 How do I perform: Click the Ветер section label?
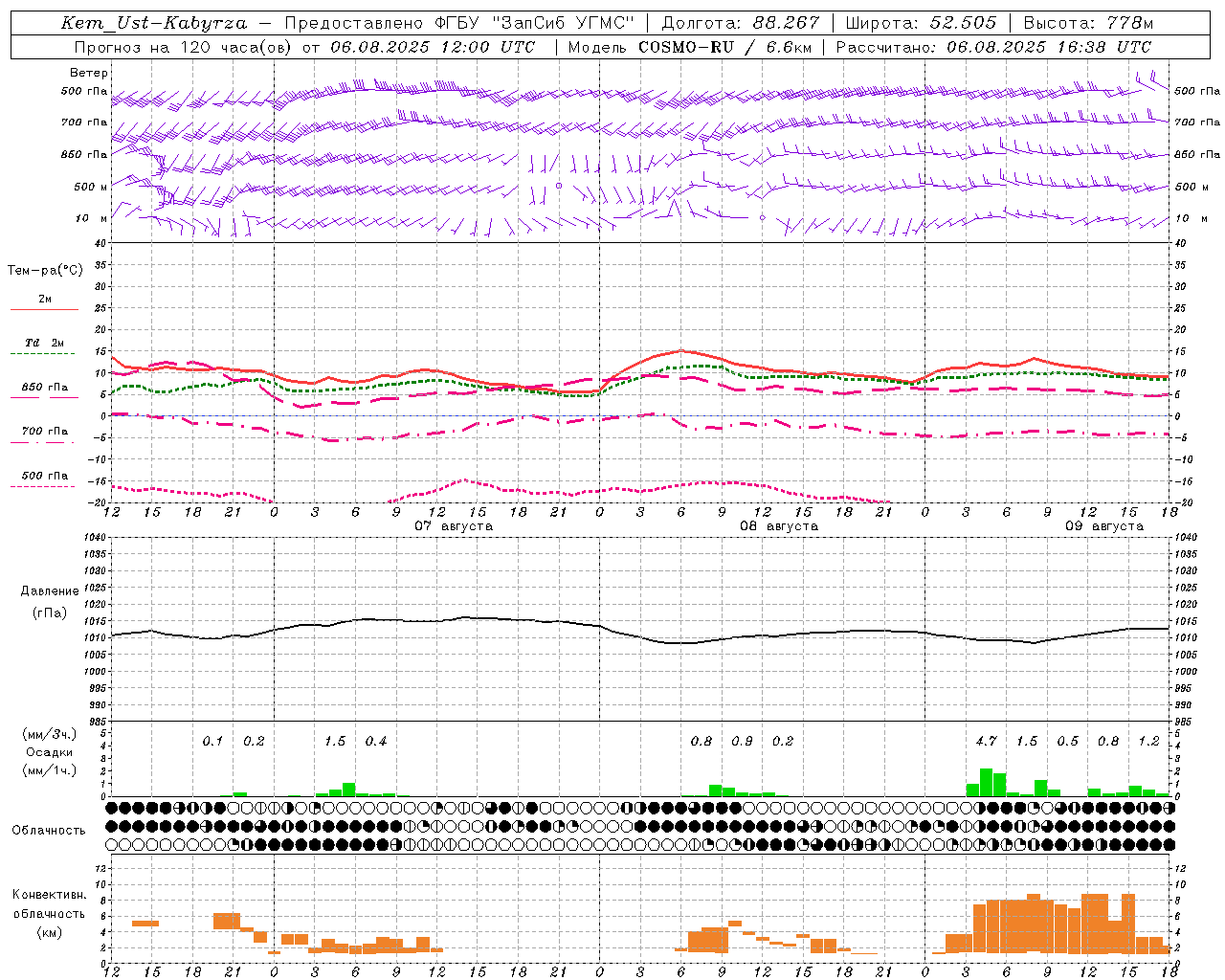pyautogui.click(x=89, y=73)
